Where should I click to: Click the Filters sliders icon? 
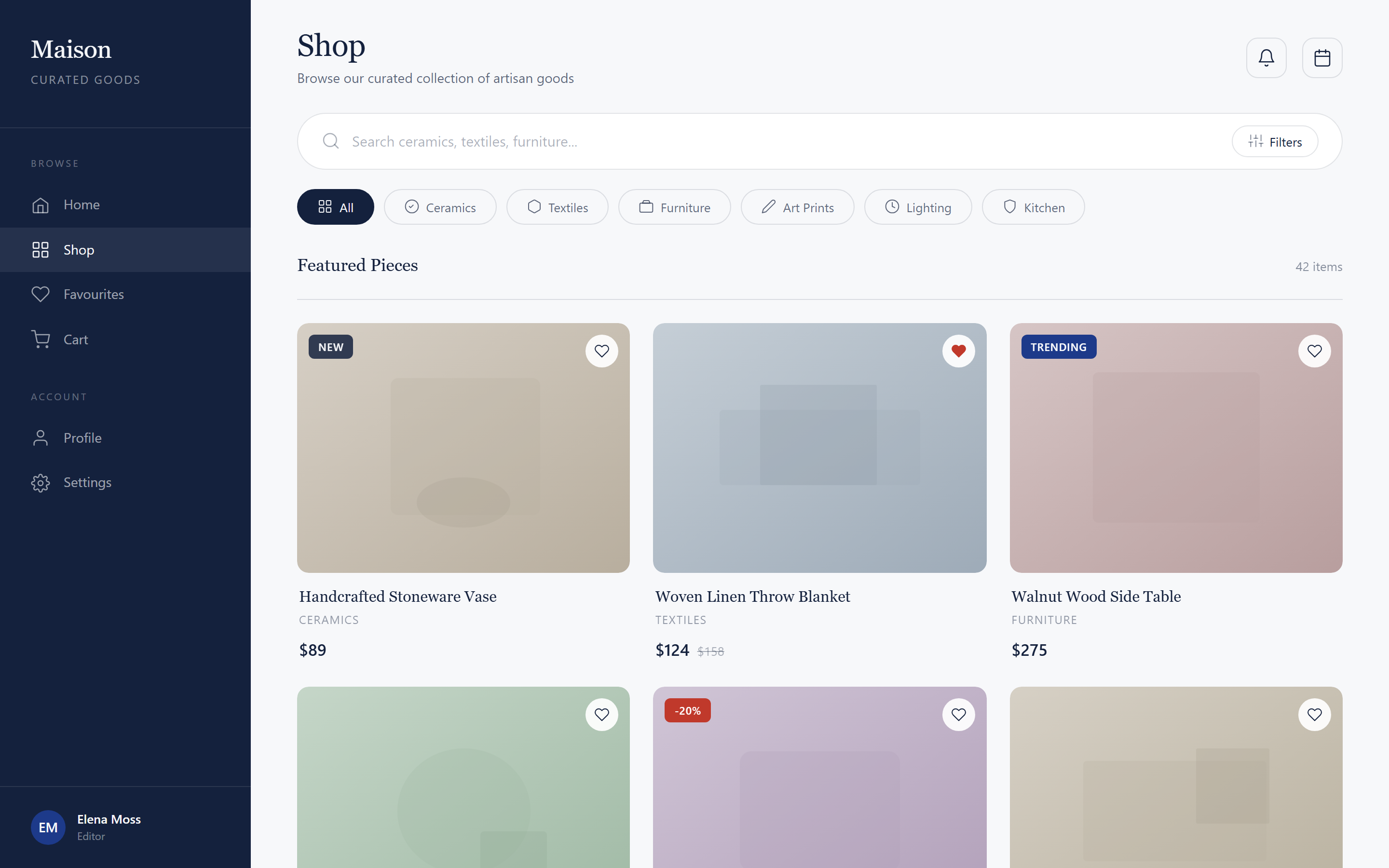pyautogui.click(x=1255, y=141)
